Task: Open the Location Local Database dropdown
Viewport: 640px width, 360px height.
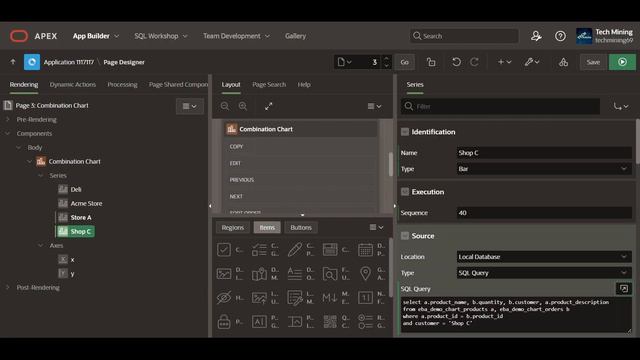Action: pyautogui.click(x=544, y=257)
